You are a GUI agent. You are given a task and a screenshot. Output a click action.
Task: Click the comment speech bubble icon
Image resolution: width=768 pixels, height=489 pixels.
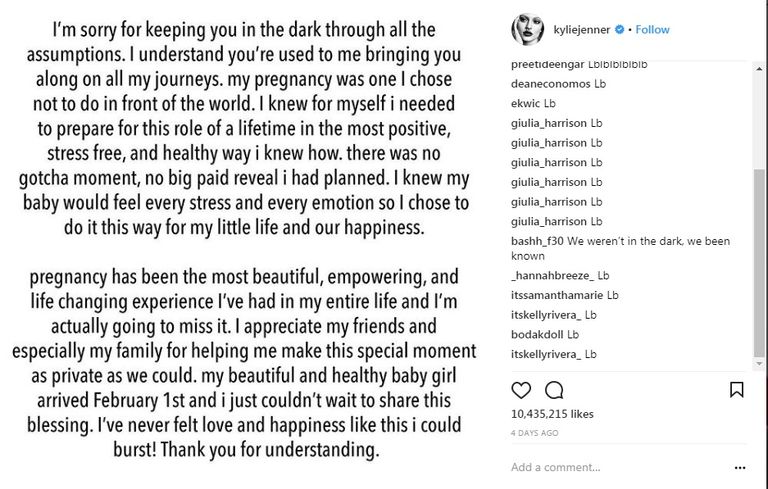[x=554, y=390]
